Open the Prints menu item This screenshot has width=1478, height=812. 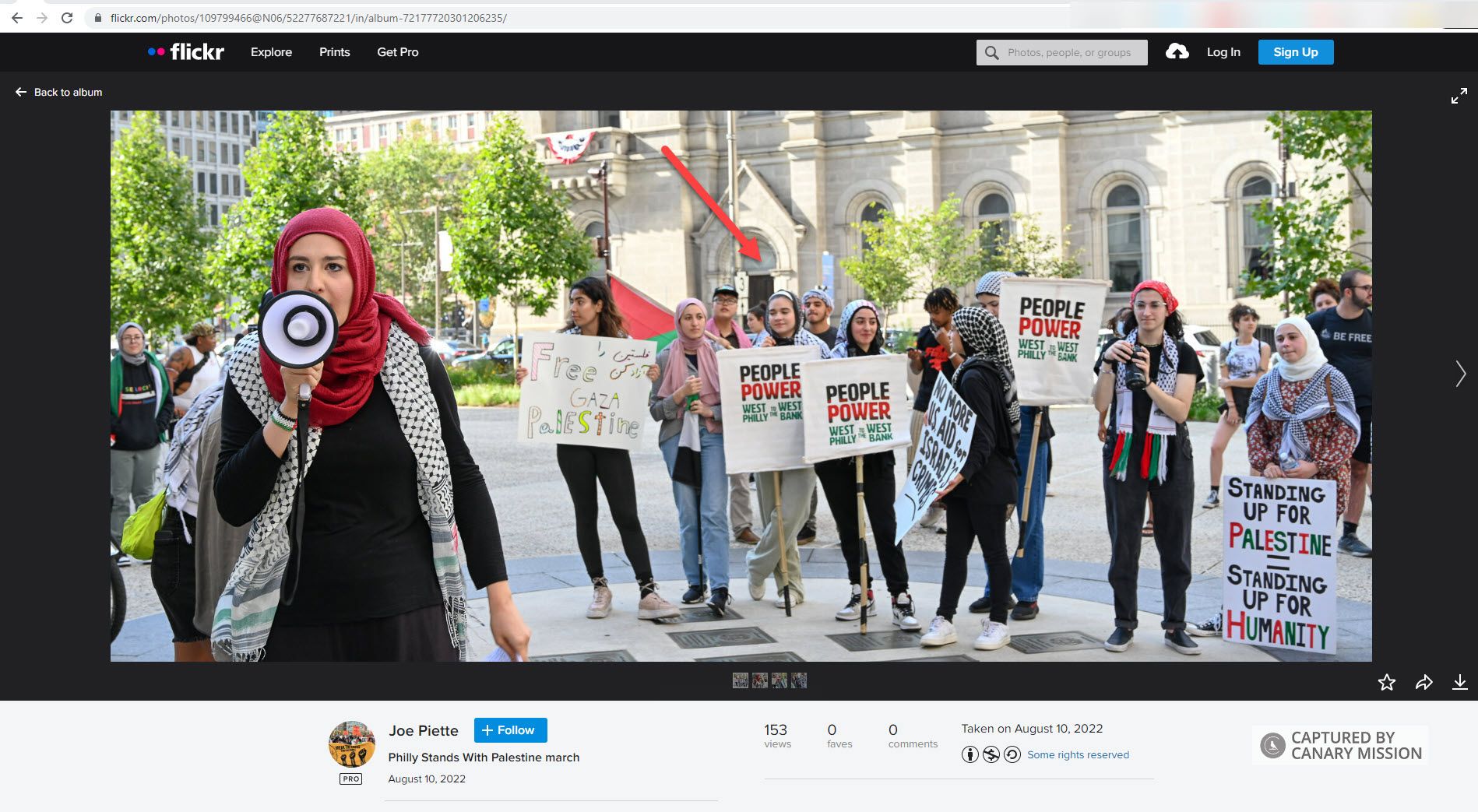[334, 52]
